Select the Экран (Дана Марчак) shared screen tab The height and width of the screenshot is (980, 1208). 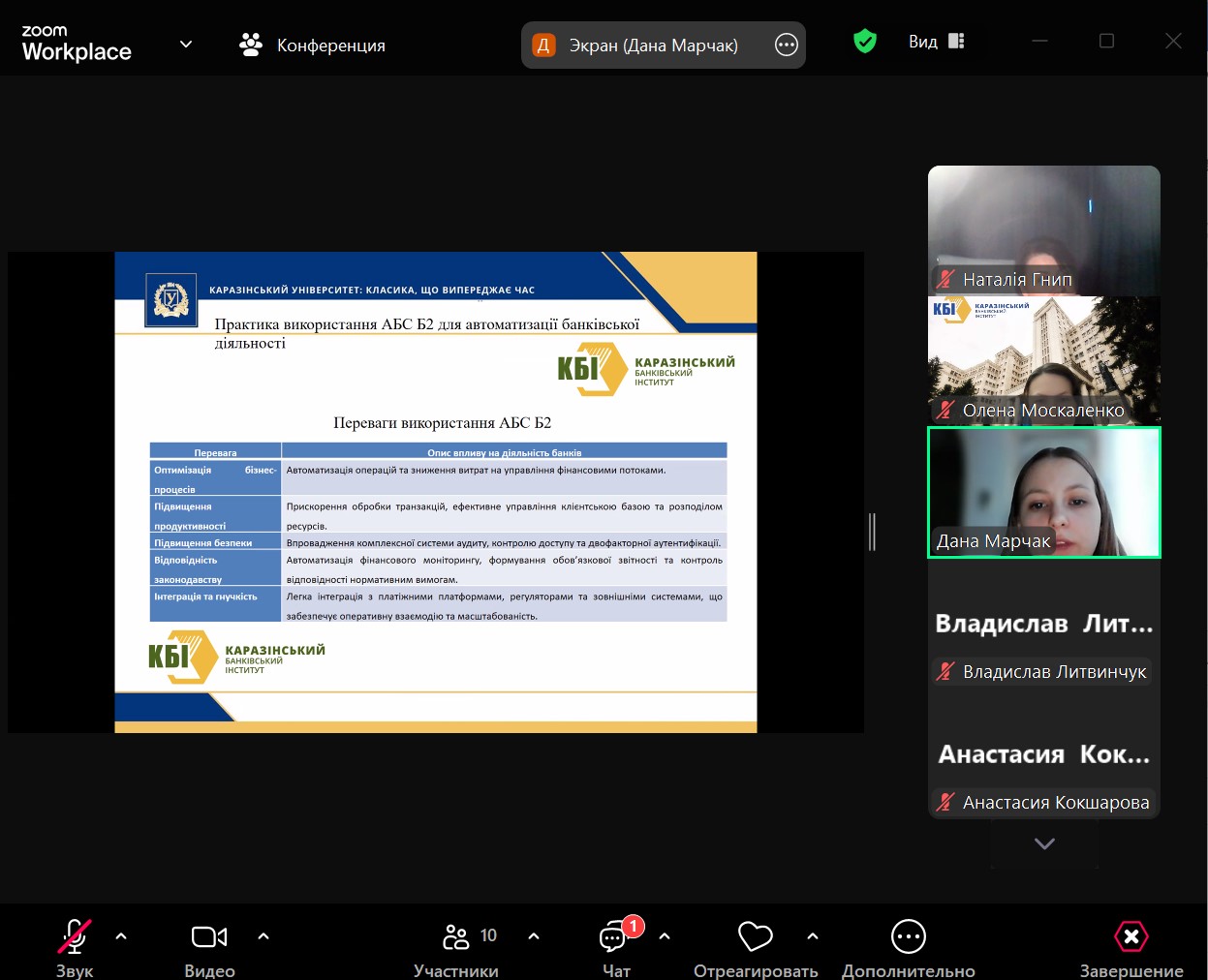coord(664,45)
